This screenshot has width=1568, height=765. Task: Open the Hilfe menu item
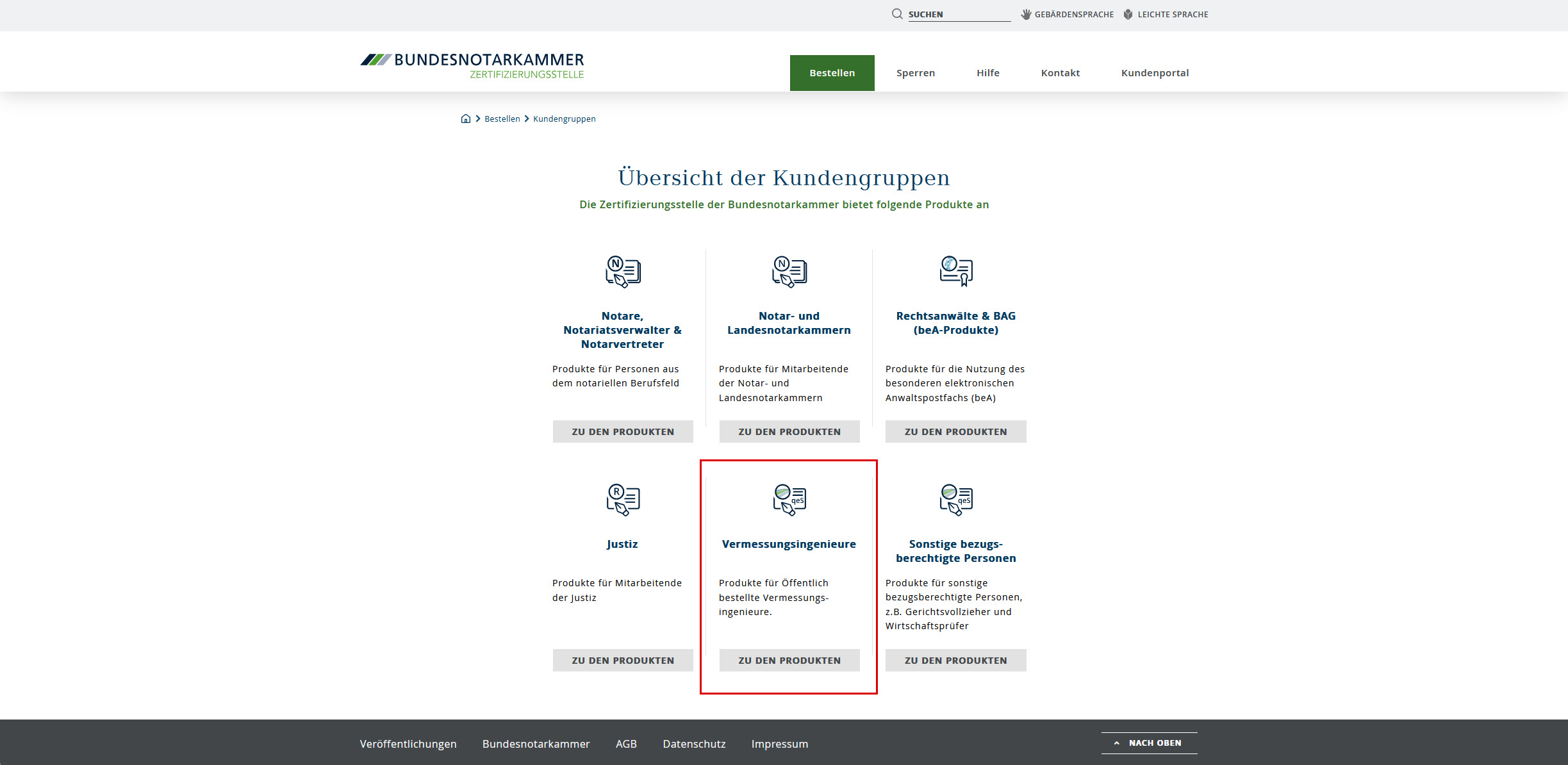point(988,73)
